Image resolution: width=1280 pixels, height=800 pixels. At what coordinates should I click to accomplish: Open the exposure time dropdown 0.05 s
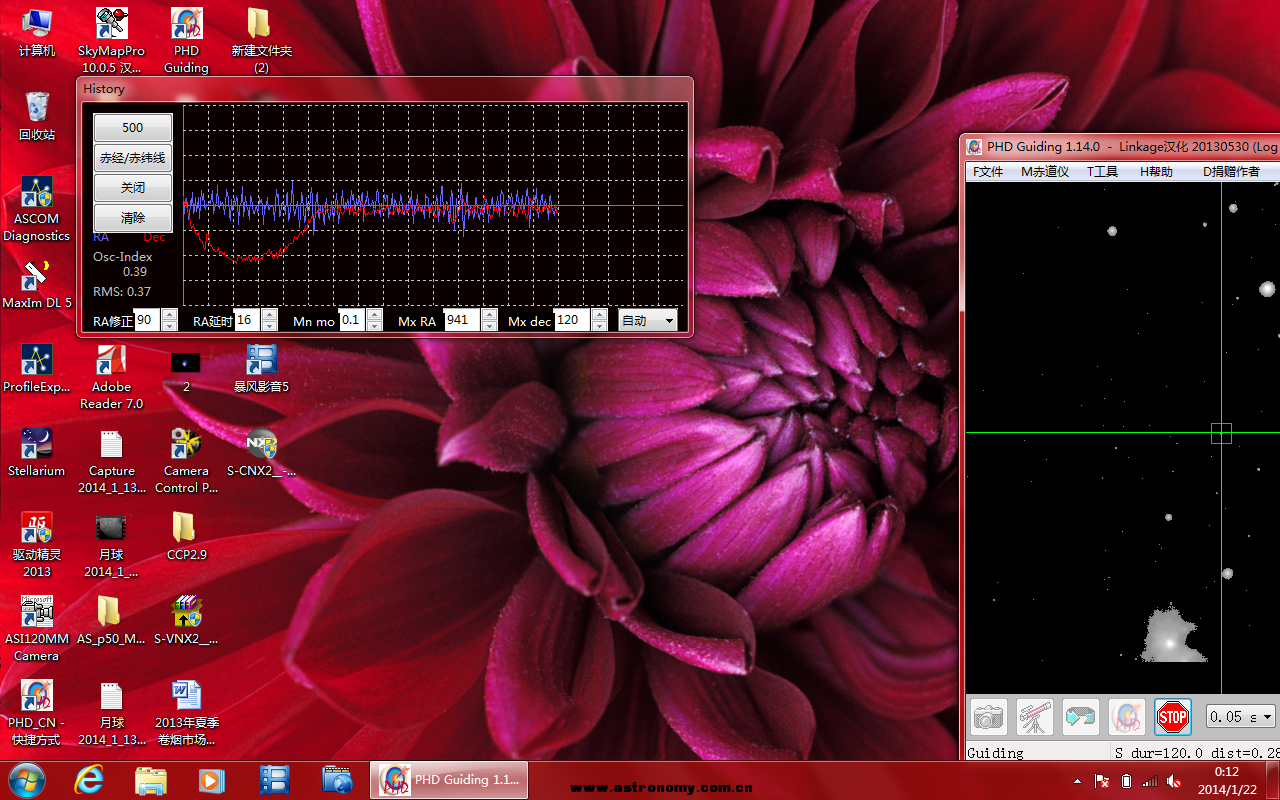click(1240, 716)
